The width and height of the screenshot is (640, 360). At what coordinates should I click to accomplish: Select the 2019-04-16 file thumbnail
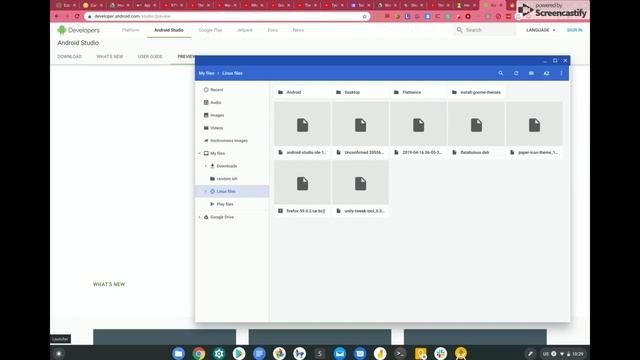pos(418,124)
